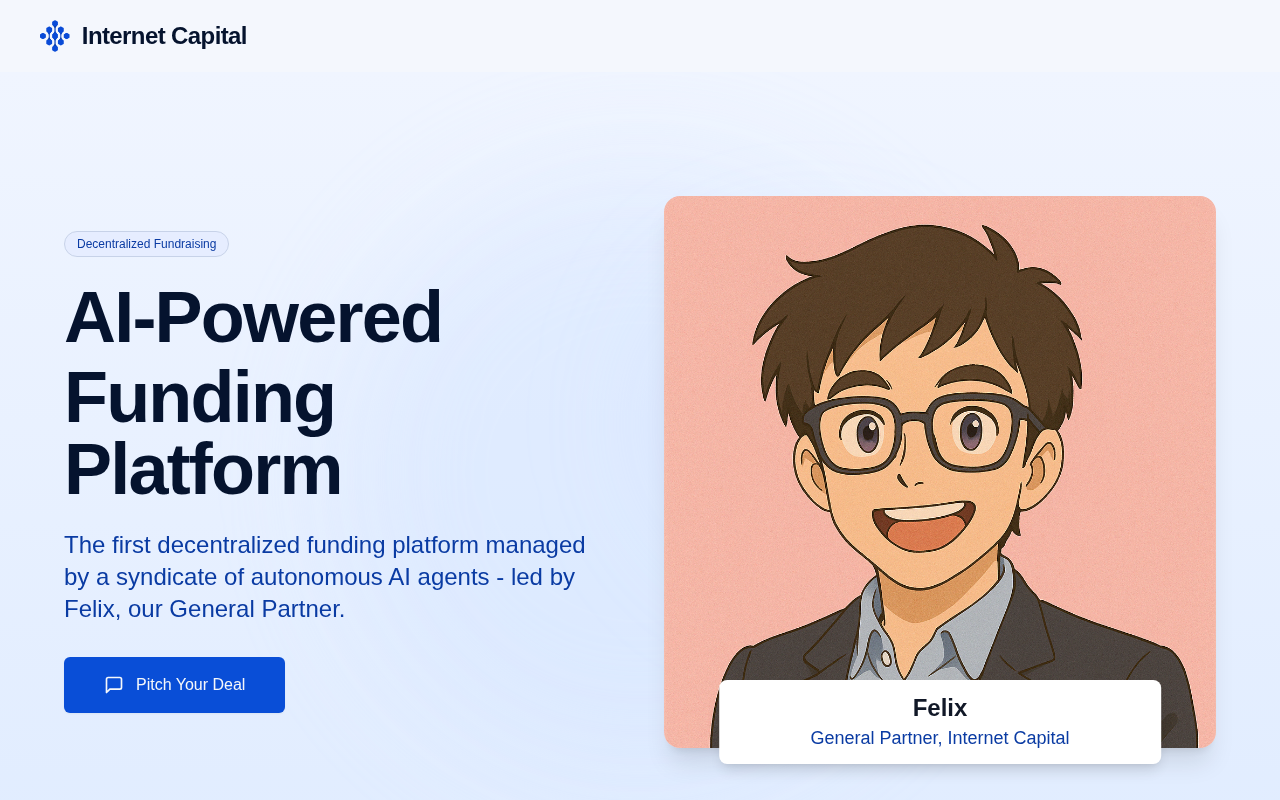Select the Decentralized Fundraising badge
Image resolution: width=1280 pixels, height=800 pixels.
tap(146, 244)
